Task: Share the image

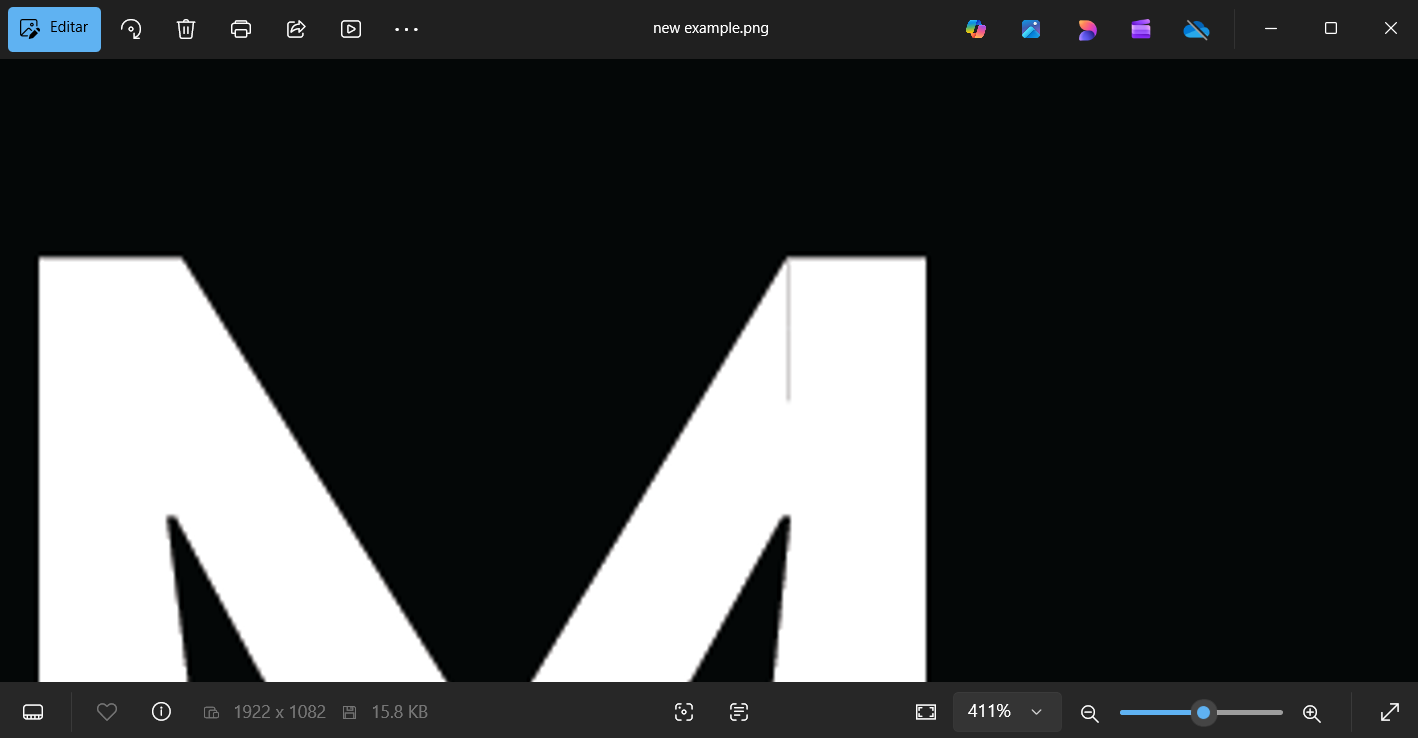Action: pos(296,29)
